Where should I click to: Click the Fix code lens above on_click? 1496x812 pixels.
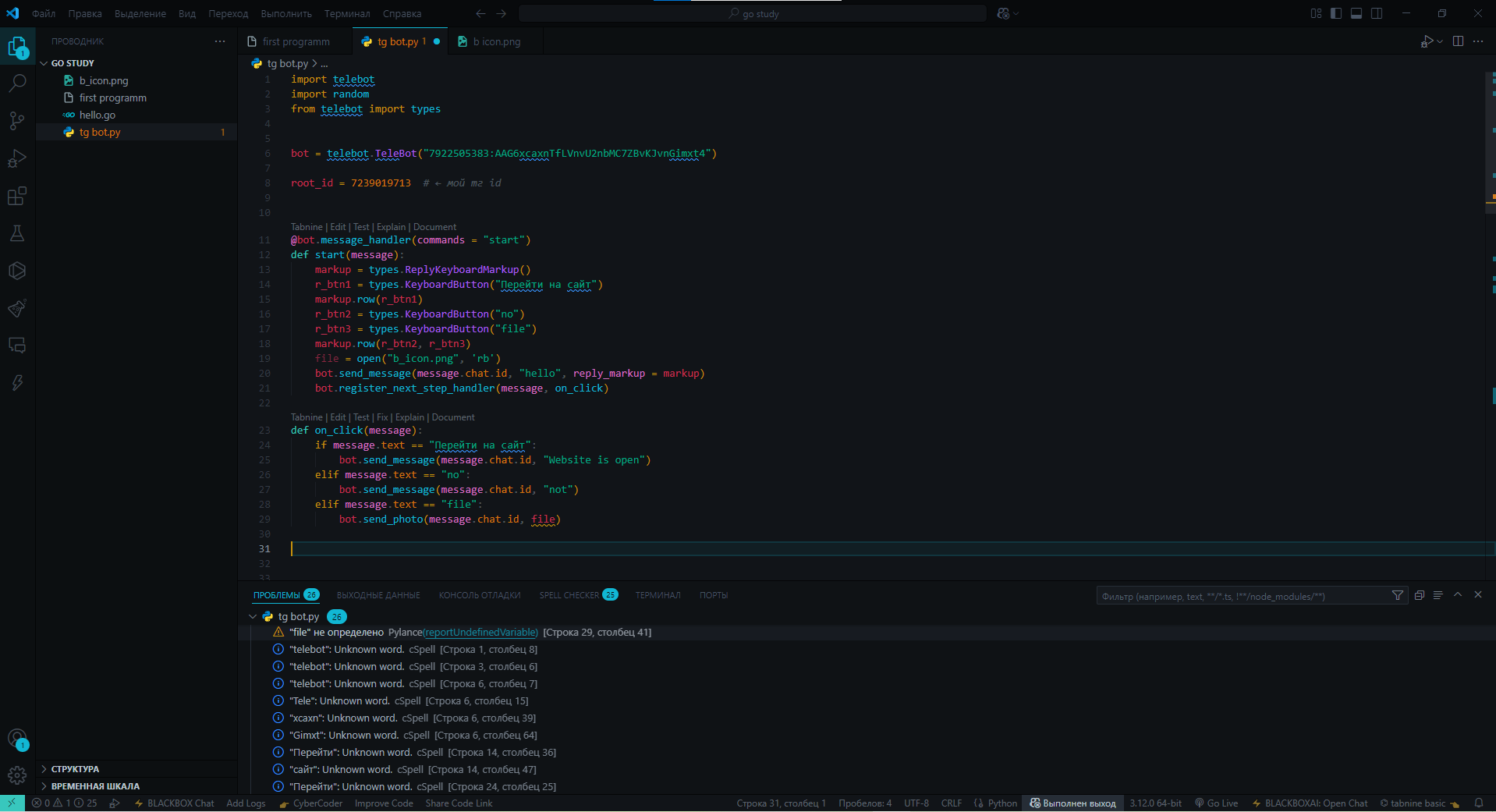click(x=382, y=417)
